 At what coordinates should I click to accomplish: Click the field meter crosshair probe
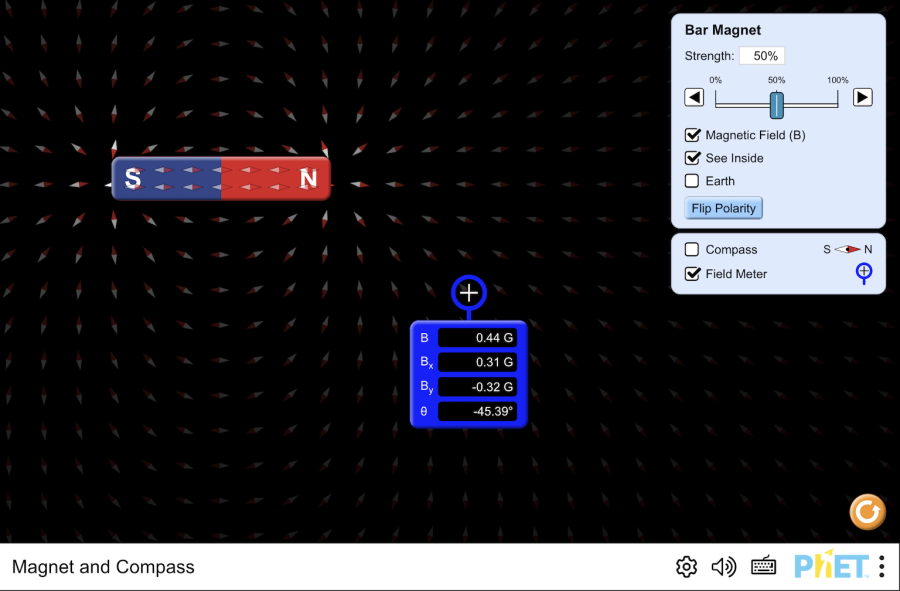[x=468, y=293]
